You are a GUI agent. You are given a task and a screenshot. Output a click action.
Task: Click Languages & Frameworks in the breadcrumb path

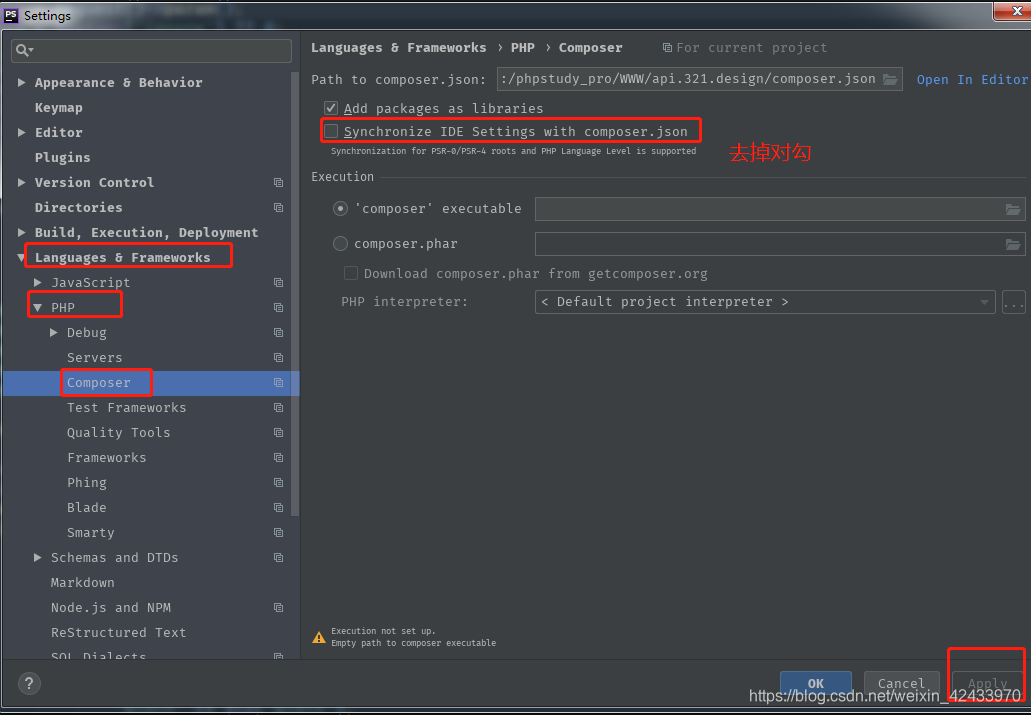pos(399,47)
